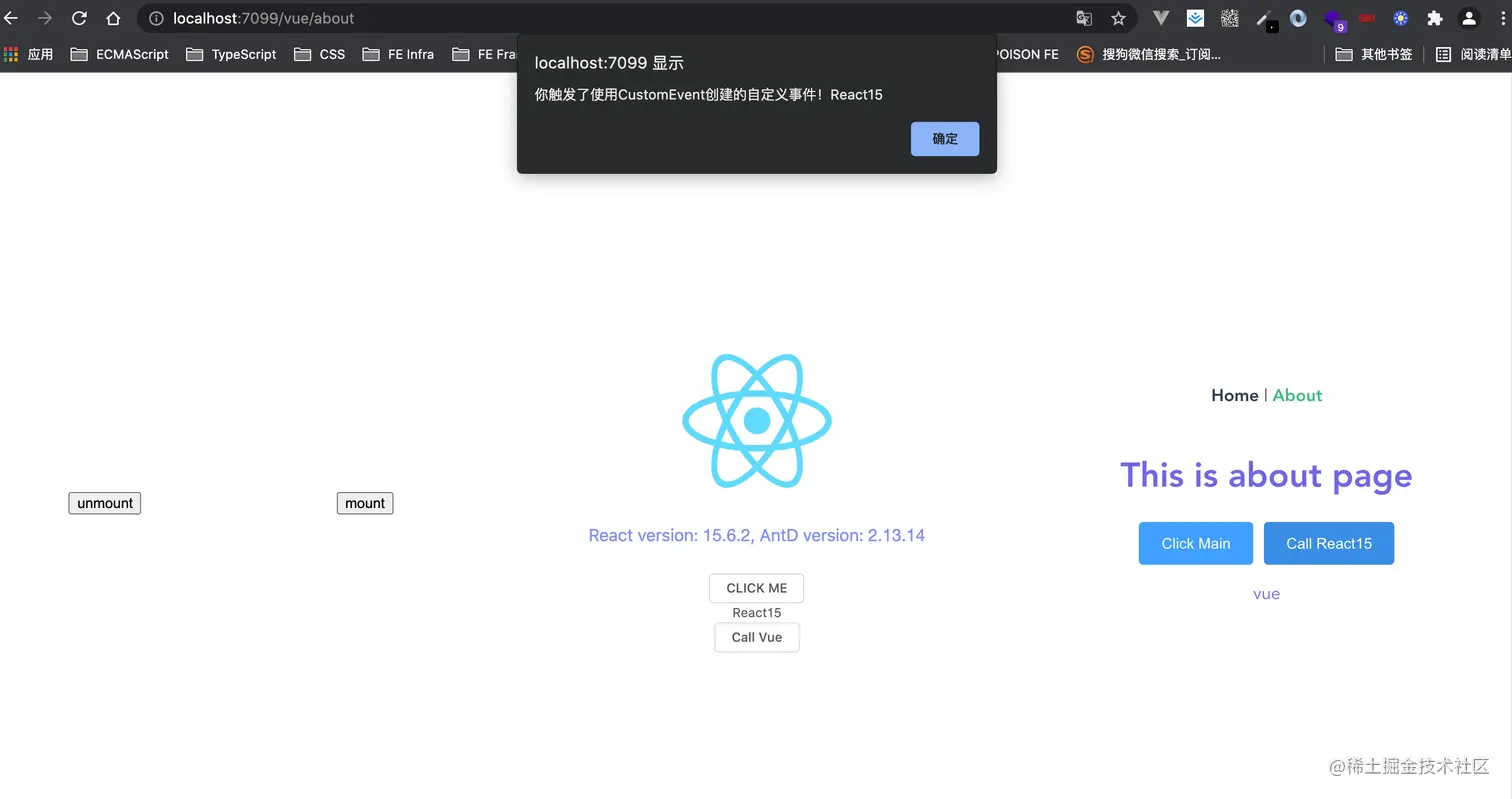Navigate to the About link

point(1297,395)
